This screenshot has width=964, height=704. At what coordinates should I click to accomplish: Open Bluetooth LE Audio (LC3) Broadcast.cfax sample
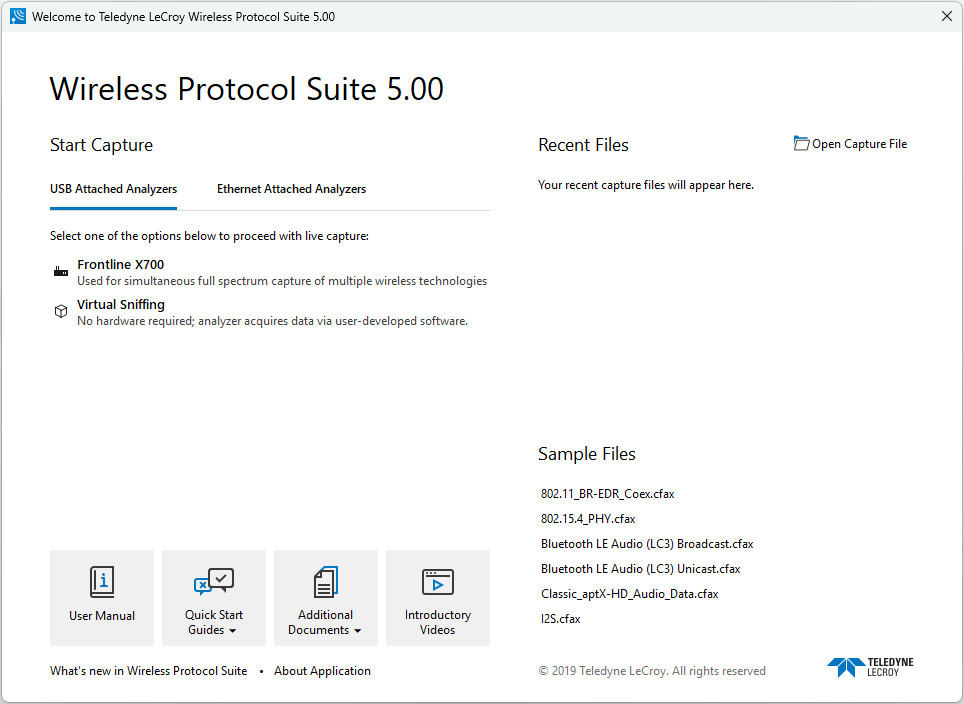[647, 544]
